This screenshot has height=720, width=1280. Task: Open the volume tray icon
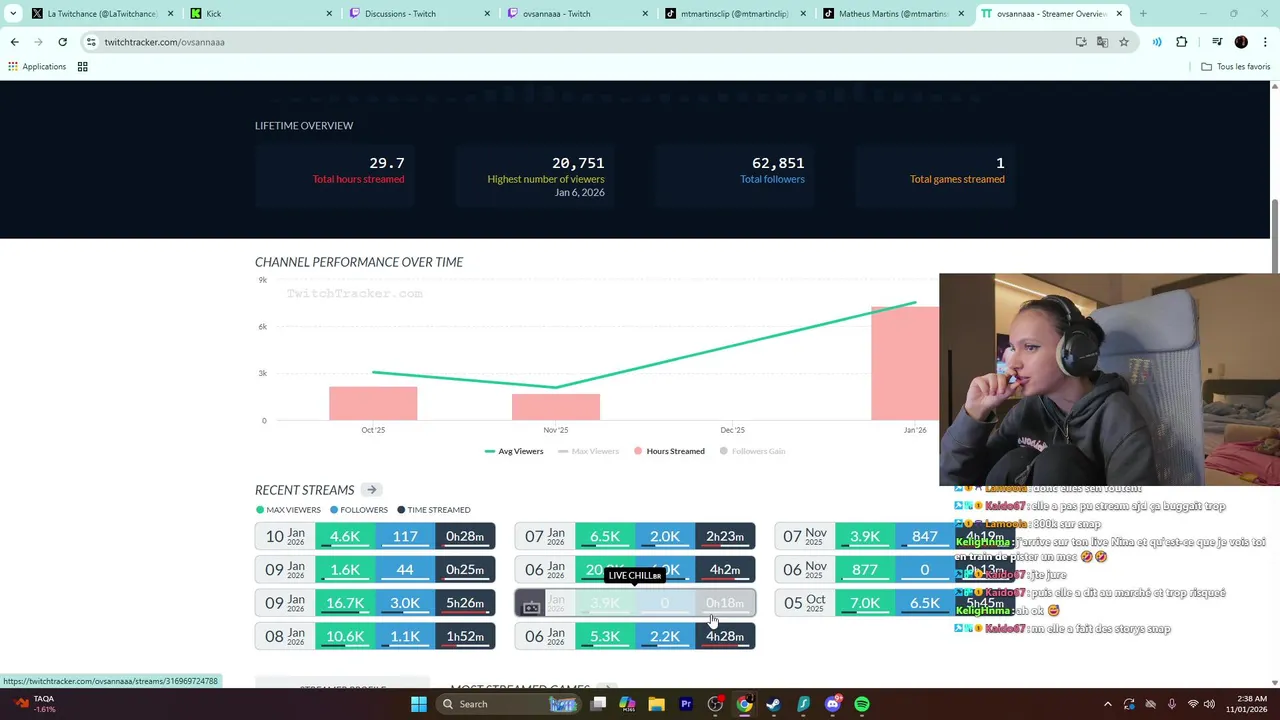[1209, 704]
